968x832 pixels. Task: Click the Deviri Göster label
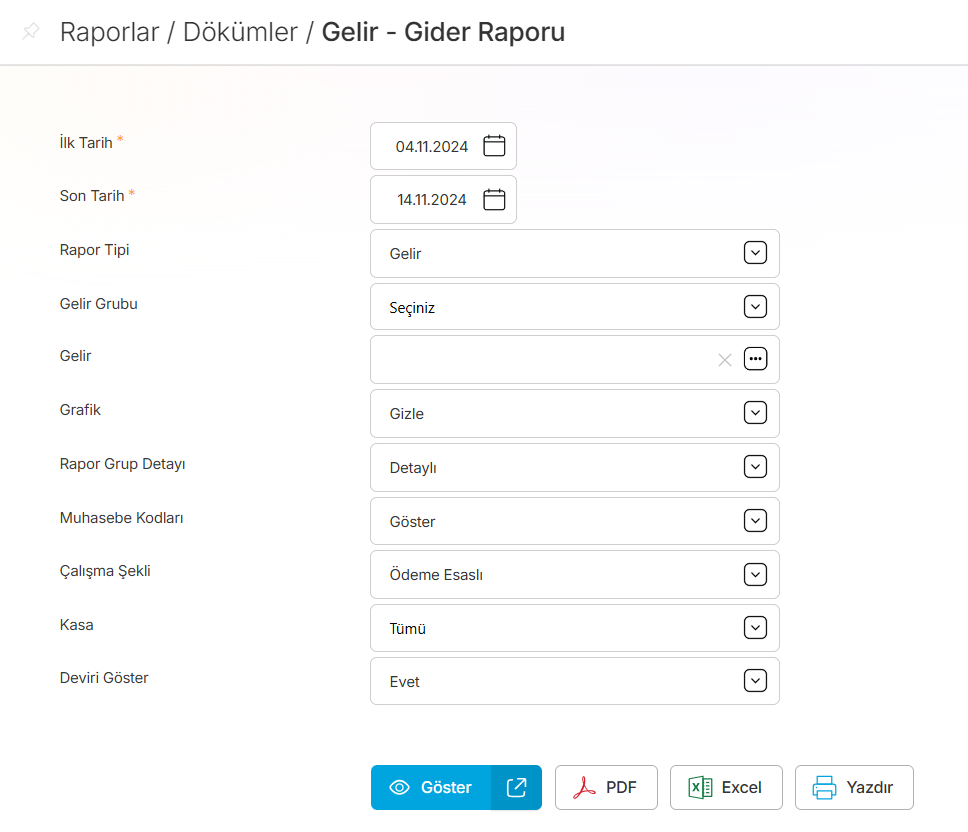[104, 678]
